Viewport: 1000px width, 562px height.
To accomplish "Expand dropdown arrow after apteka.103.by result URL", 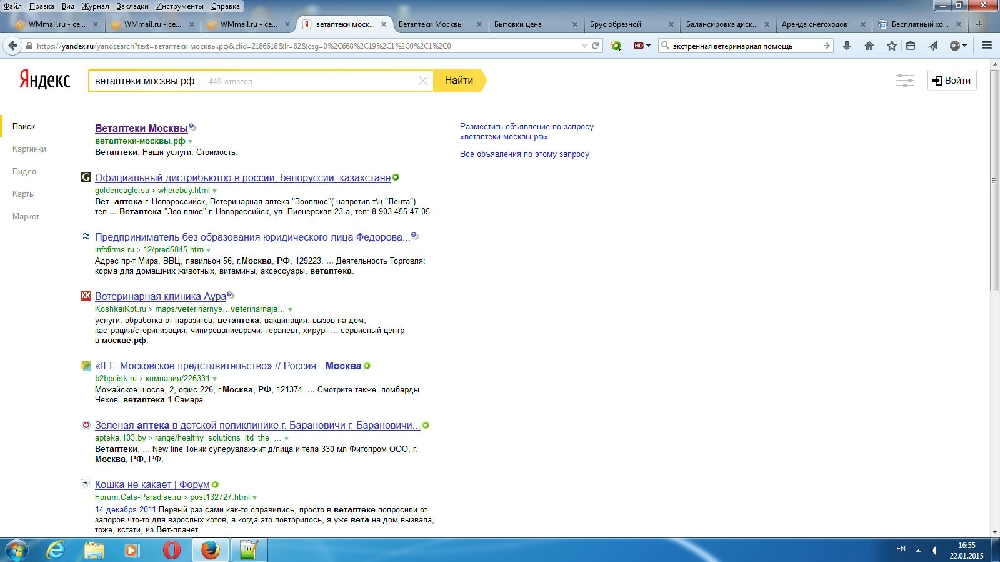I will [286, 438].
